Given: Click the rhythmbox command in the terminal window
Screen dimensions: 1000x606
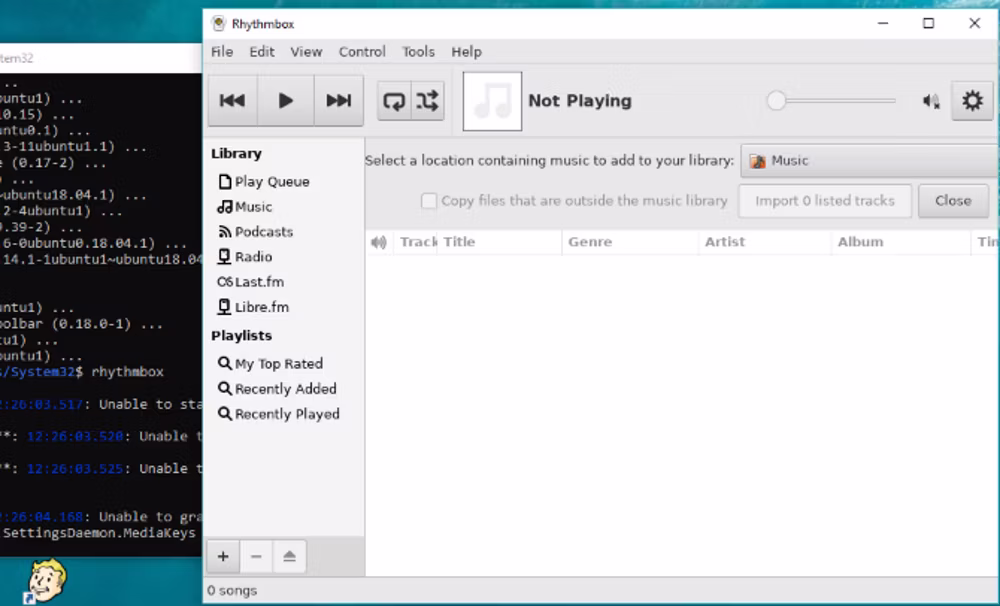Looking at the screenshot, I should pyautogui.click(x=128, y=371).
